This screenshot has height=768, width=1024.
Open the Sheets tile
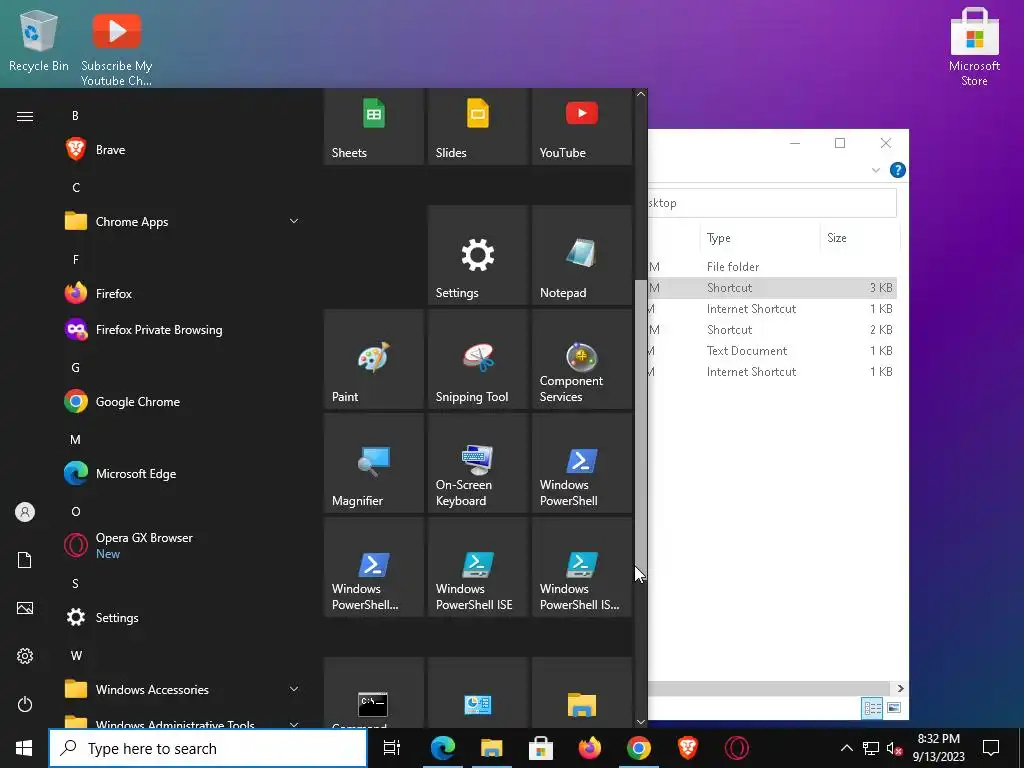pyautogui.click(x=374, y=127)
